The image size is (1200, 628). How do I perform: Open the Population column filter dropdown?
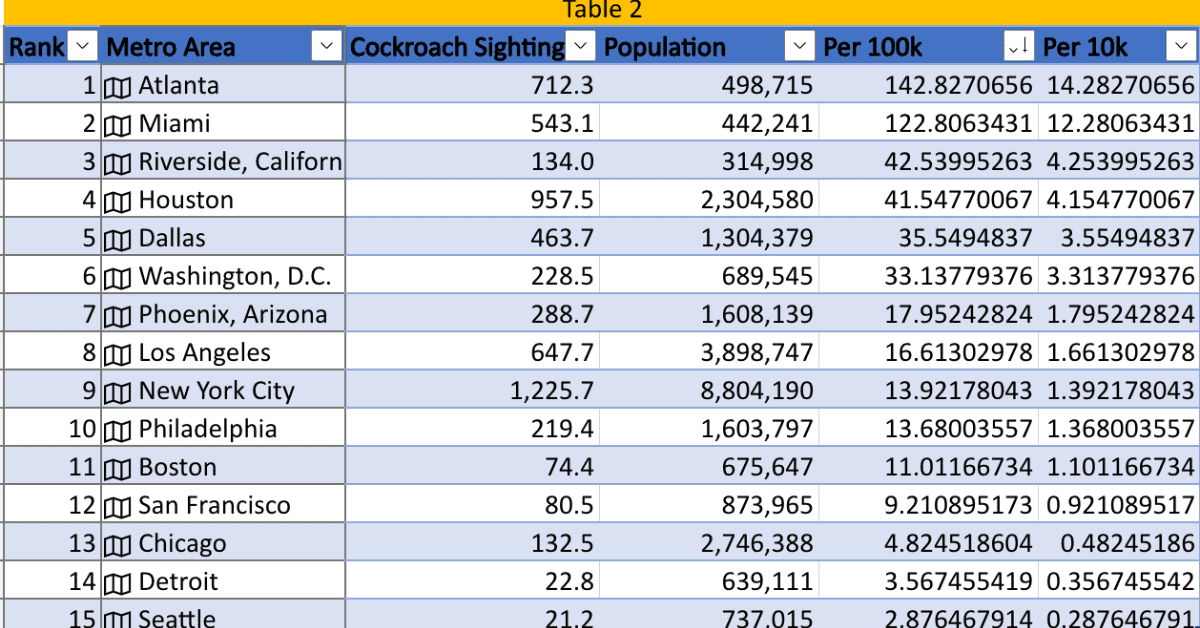point(799,46)
